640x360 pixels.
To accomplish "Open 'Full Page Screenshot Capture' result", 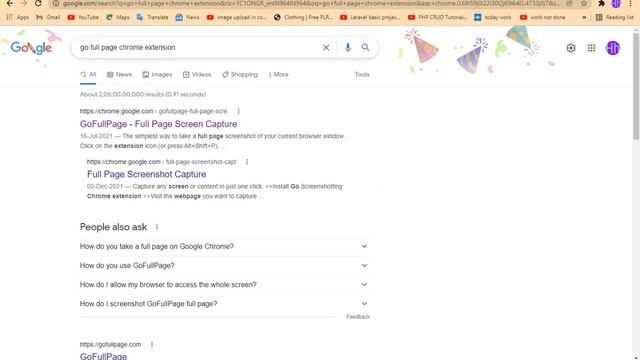I will [147, 174].
